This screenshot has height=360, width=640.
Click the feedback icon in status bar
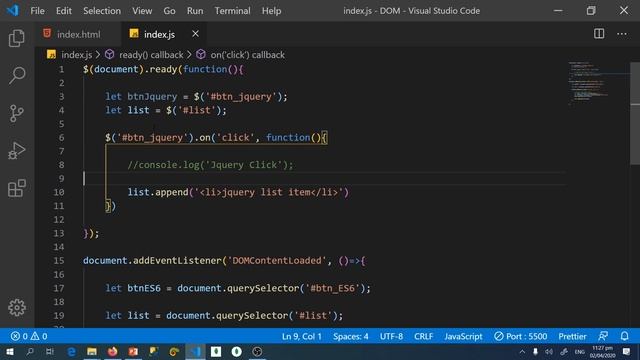point(603,336)
